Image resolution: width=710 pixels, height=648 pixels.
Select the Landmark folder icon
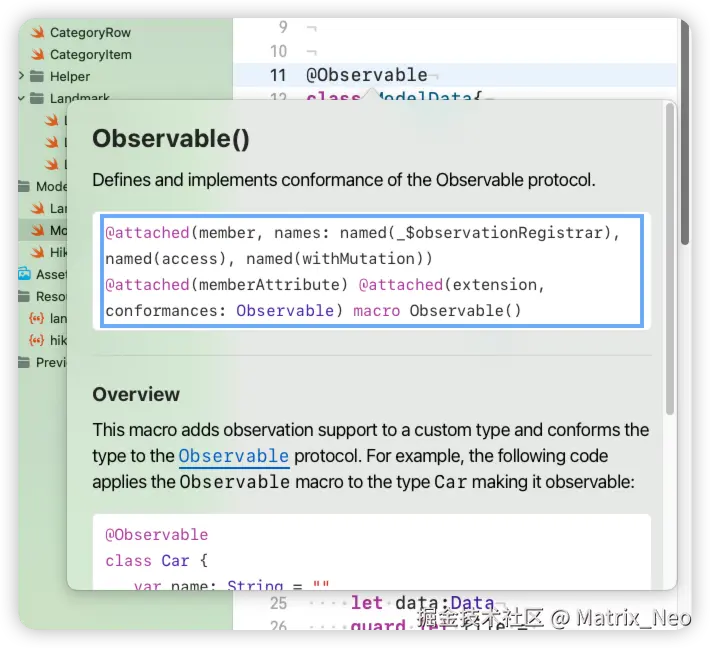(37, 98)
